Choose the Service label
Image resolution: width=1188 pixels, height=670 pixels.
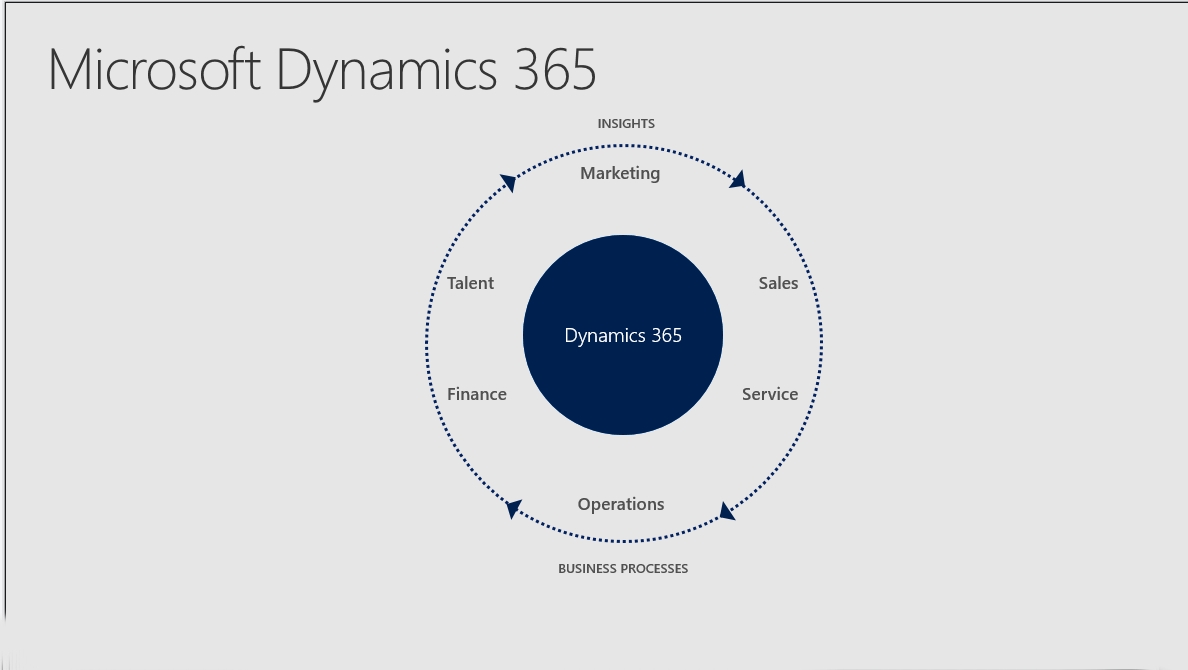(x=769, y=394)
